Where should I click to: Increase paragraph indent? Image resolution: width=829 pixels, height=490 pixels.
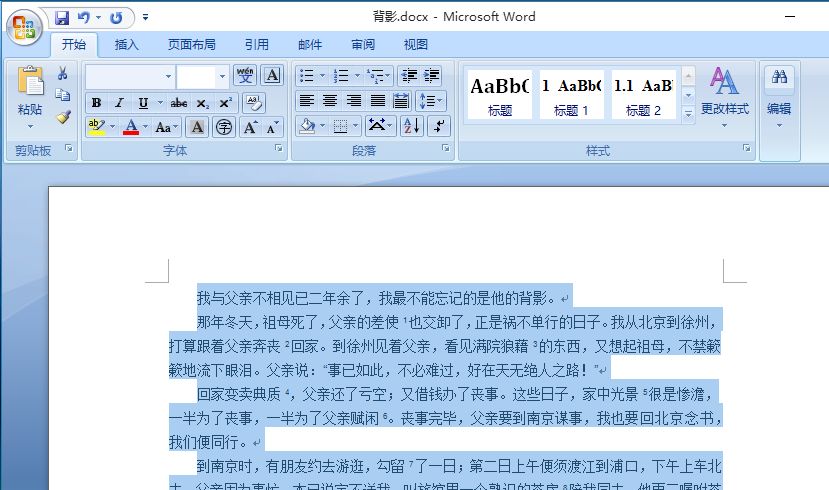click(x=431, y=76)
